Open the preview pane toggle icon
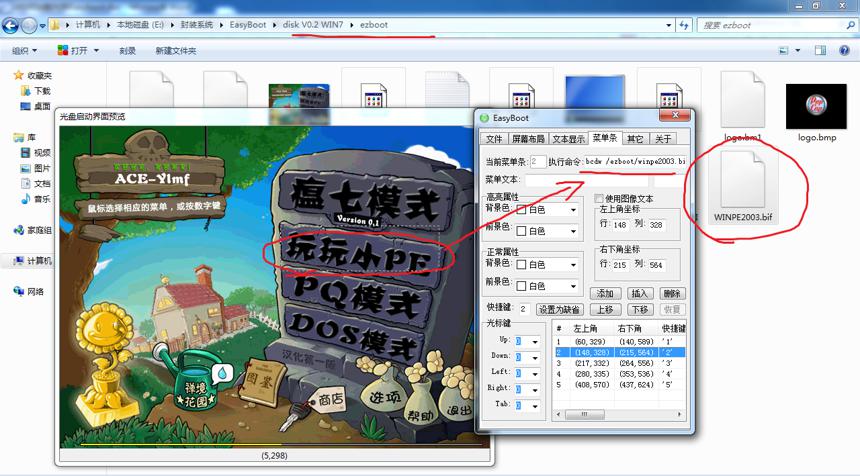Image resolution: width=860 pixels, height=476 pixels. [x=820, y=50]
